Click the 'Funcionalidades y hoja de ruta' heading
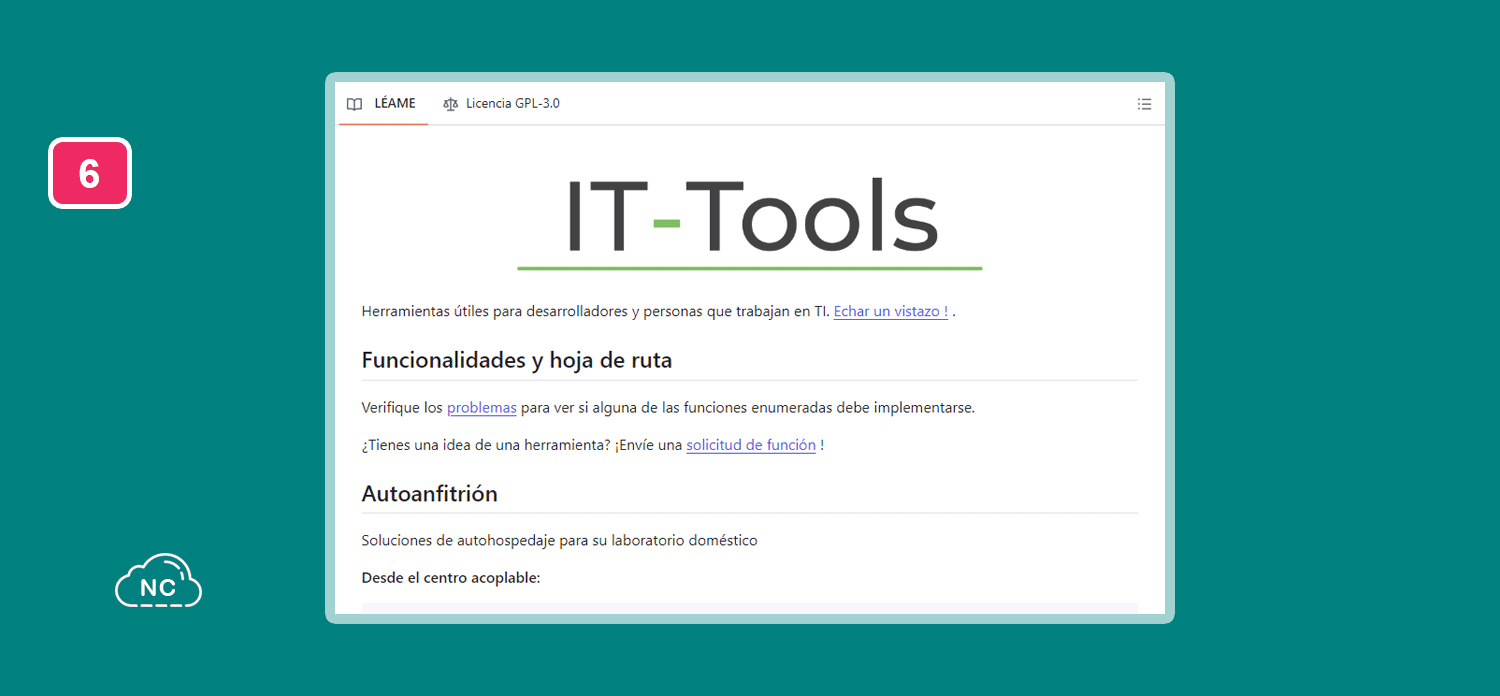This screenshot has width=1500, height=696. pyautogui.click(x=517, y=360)
